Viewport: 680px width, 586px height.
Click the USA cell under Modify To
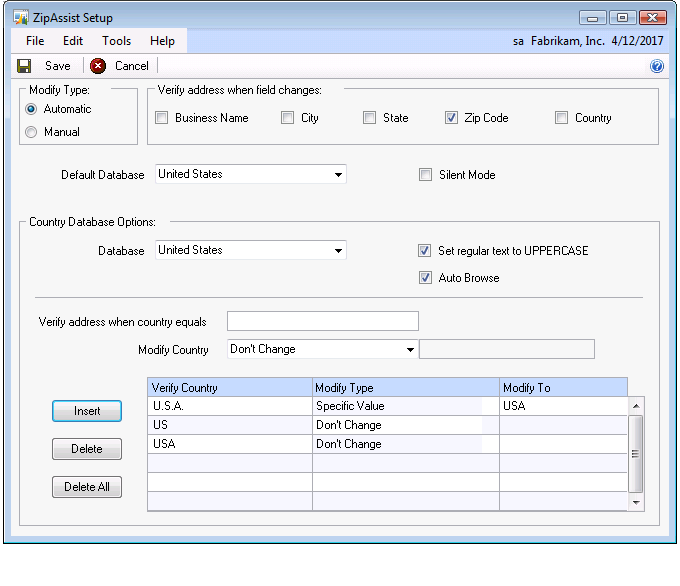(x=563, y=406)
